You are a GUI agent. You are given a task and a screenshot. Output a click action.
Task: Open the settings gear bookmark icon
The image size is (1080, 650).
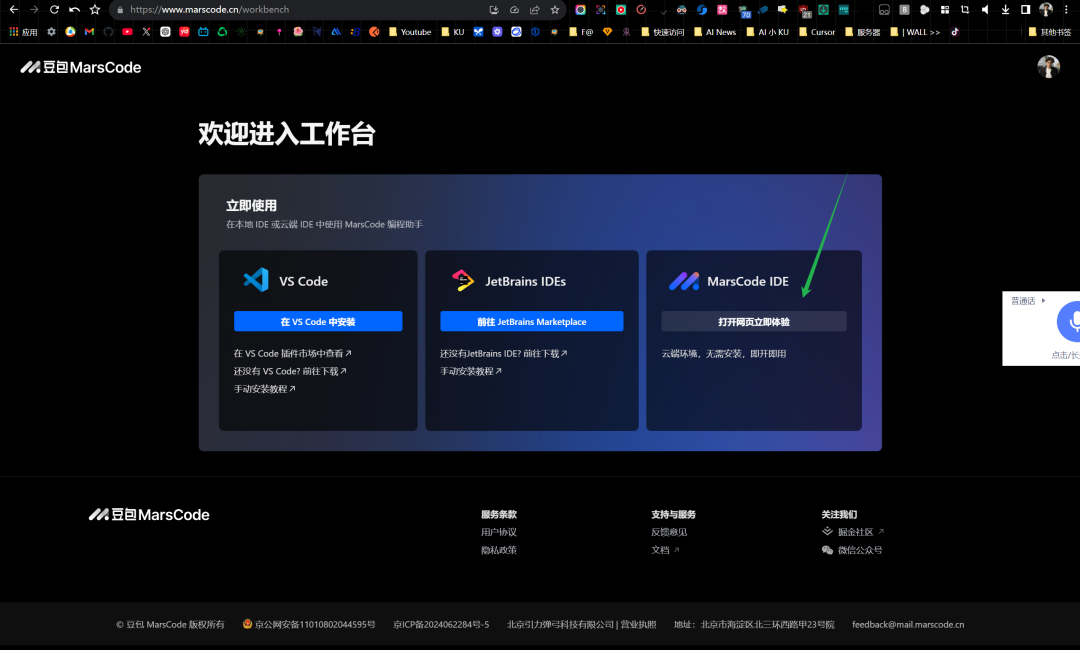(x=52, y=32)
